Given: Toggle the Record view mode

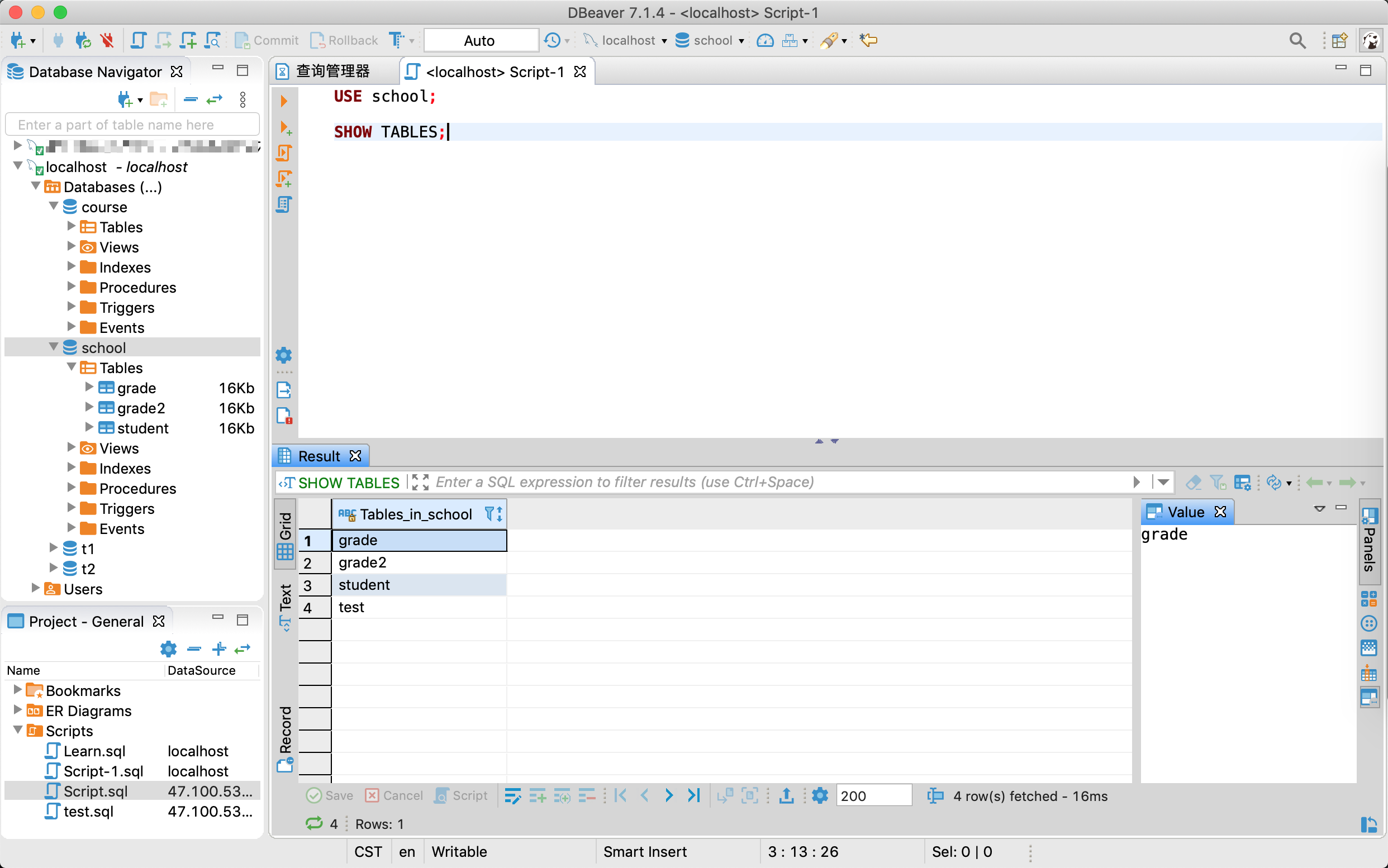Looking at the screenshot, I should [x=286, y=738].
